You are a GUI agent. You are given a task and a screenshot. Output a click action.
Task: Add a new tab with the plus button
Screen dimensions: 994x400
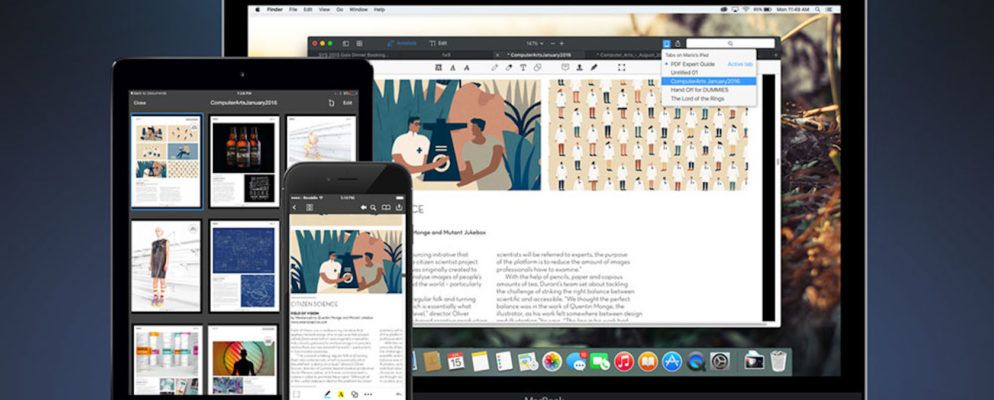[776, 55]
